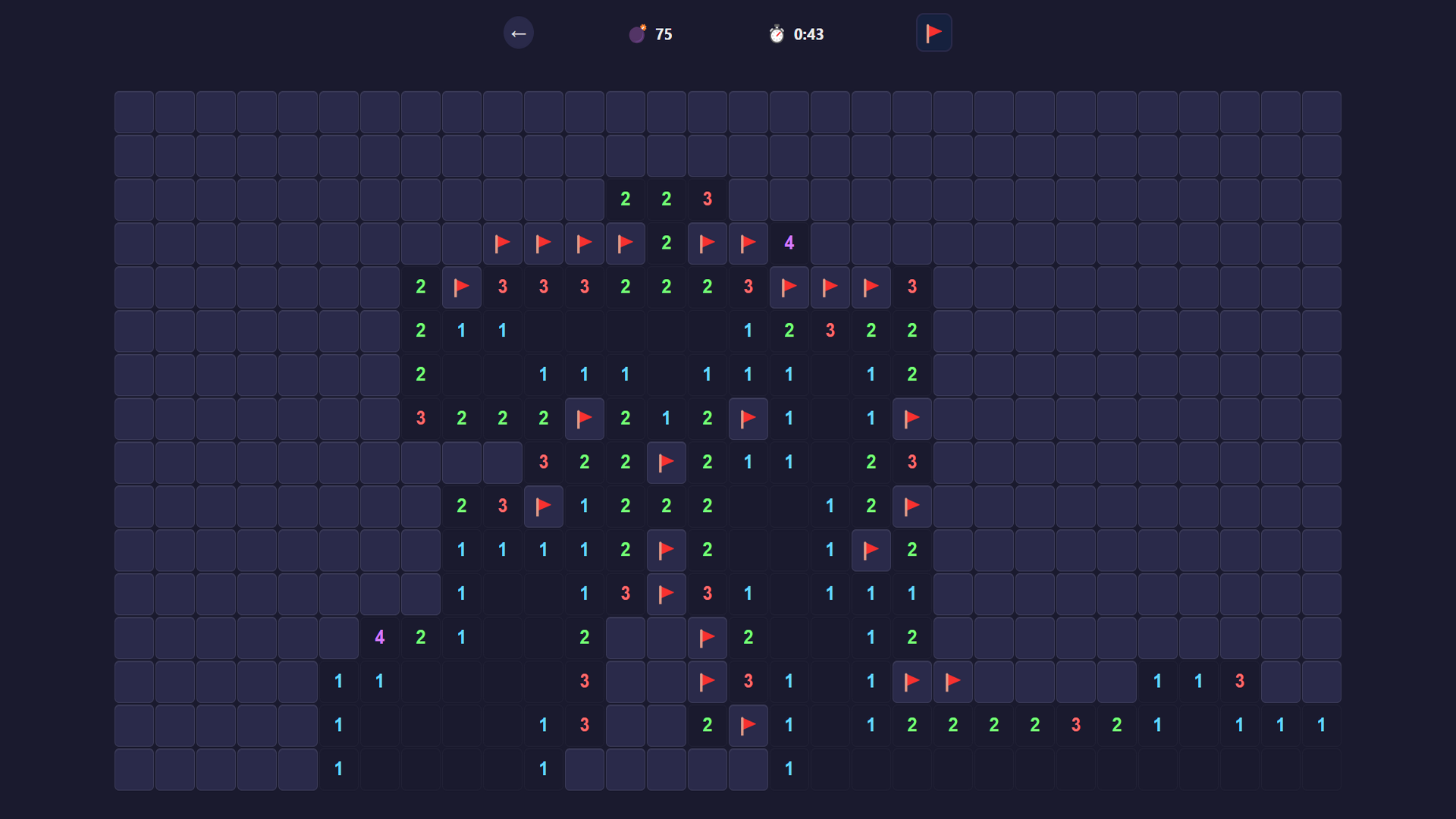Click the purple 4 near the top right flags
Image resolution: width=1456 pixels, height=819 pixels.
click(789, 243)
